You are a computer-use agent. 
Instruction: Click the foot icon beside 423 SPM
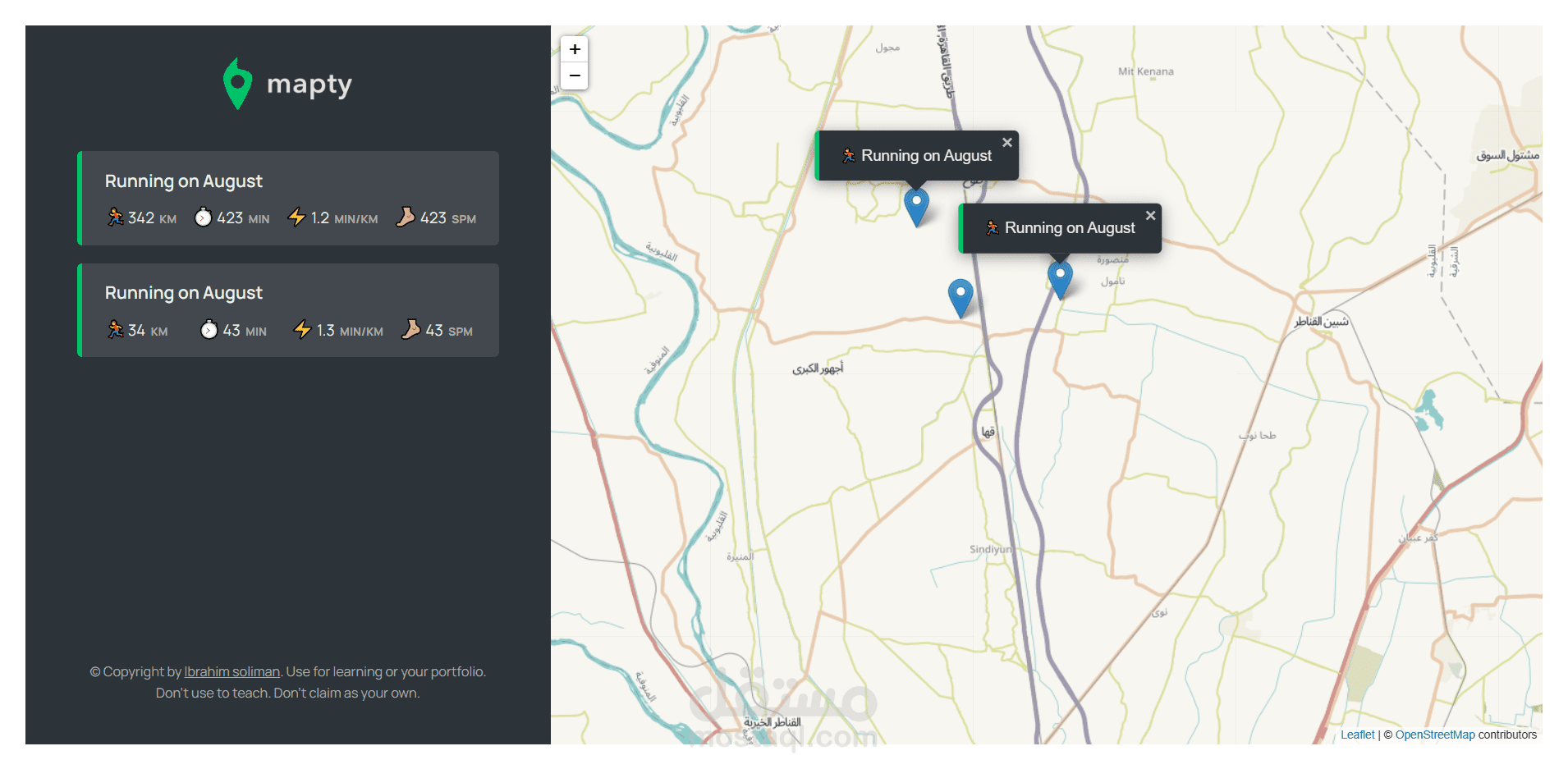tap(406, 217)
